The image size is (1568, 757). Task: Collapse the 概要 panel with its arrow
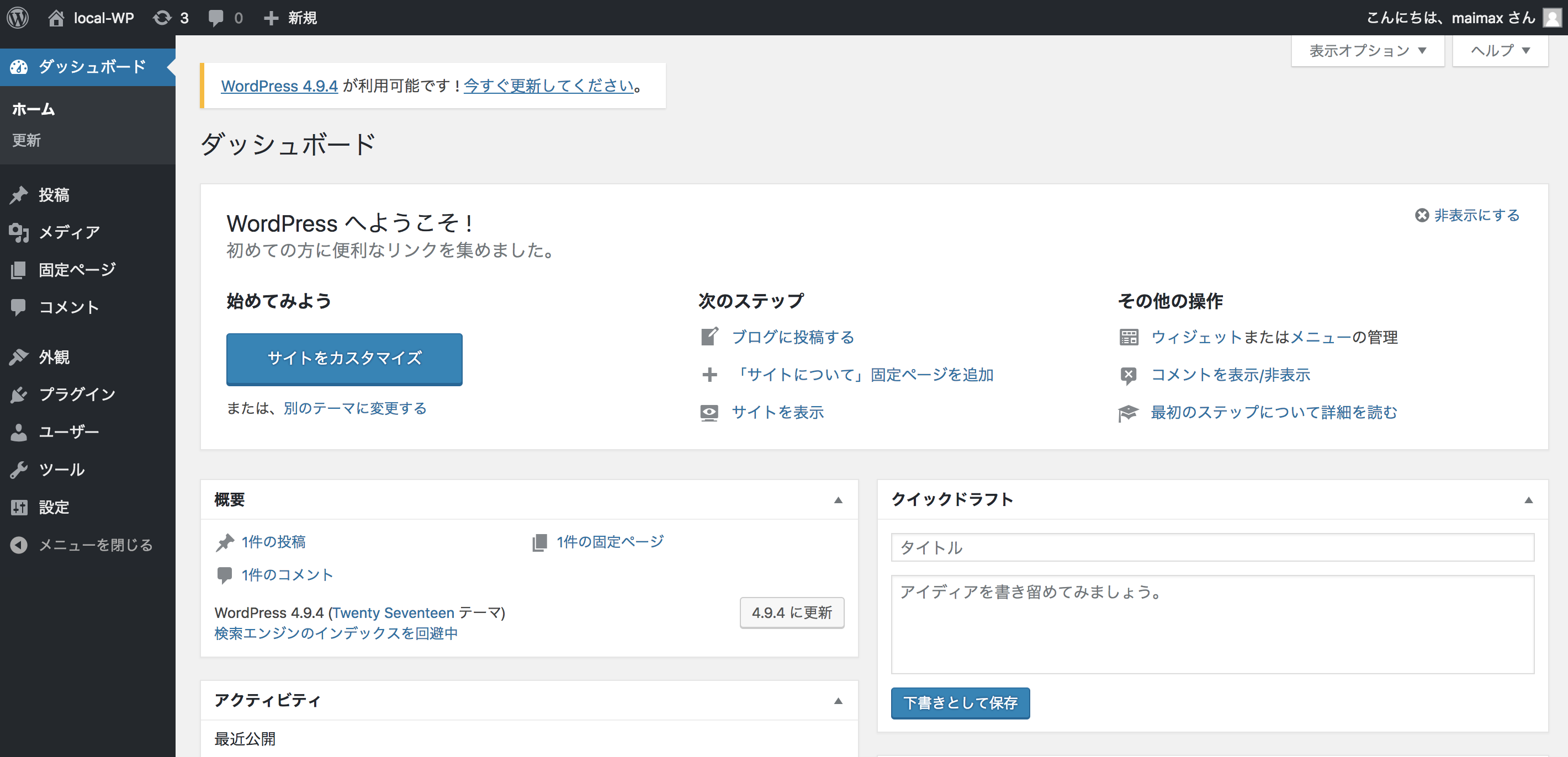tap(838, 500)
